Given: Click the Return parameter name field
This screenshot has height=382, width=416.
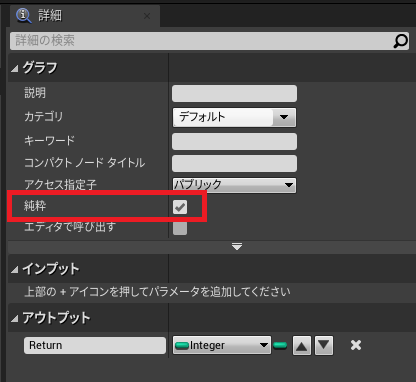Looking at the screenshot, I should [95, 345].
